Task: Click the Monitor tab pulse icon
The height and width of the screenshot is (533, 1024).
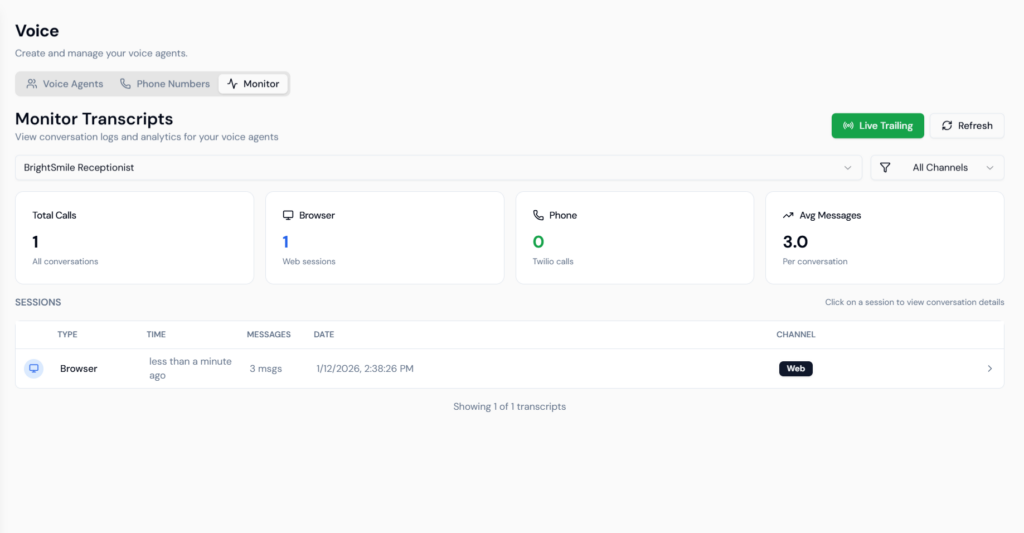Action: 232,84
